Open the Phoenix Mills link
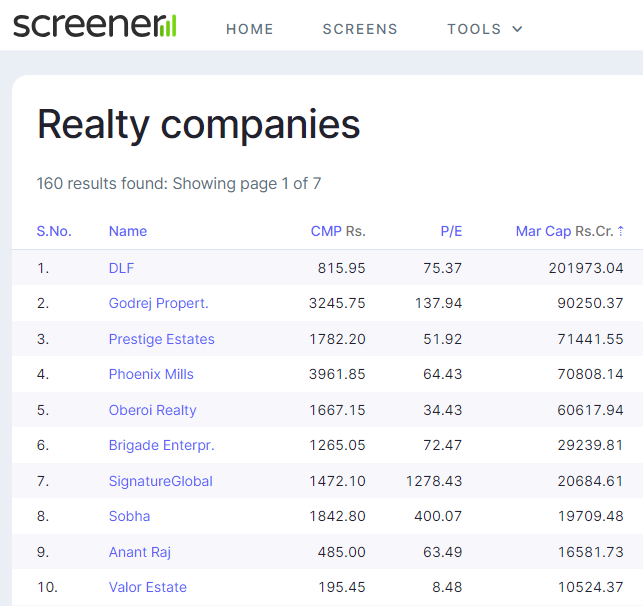Viewport: 643px width, 606px height. pos(151,374)
